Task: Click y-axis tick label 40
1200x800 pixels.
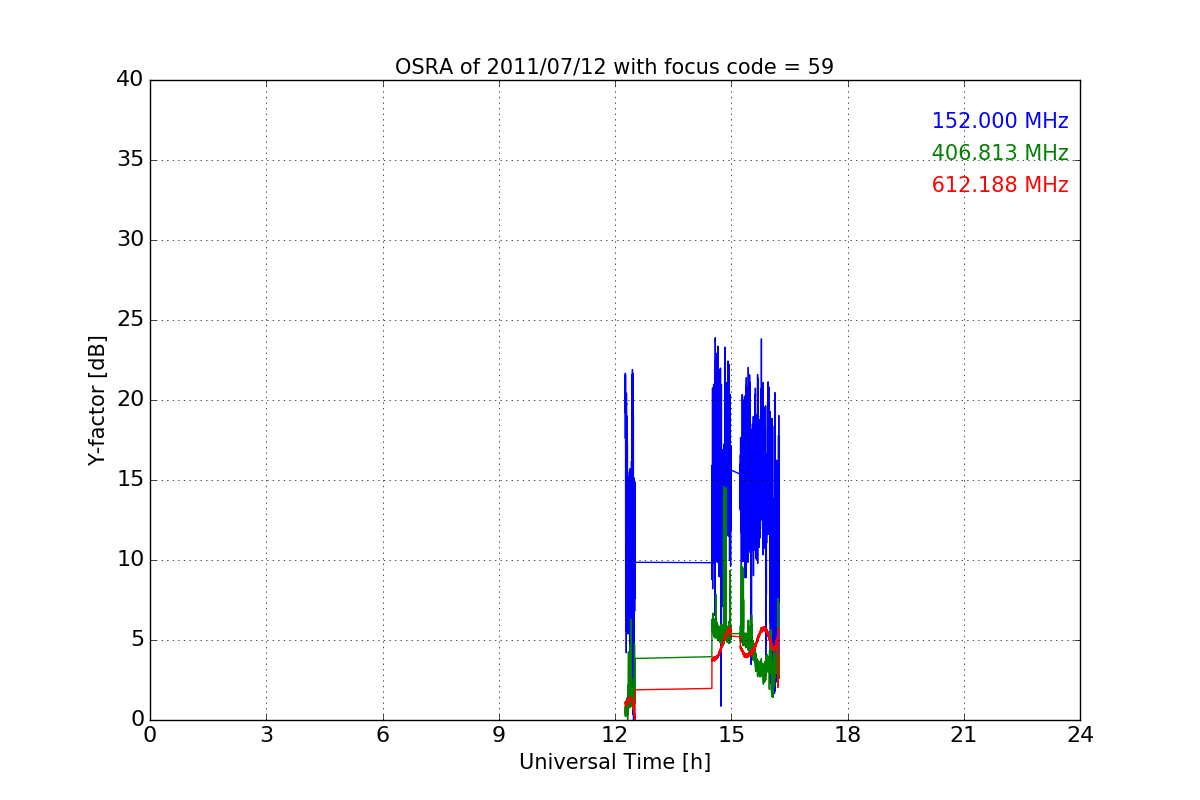Action: coord(130,80)
